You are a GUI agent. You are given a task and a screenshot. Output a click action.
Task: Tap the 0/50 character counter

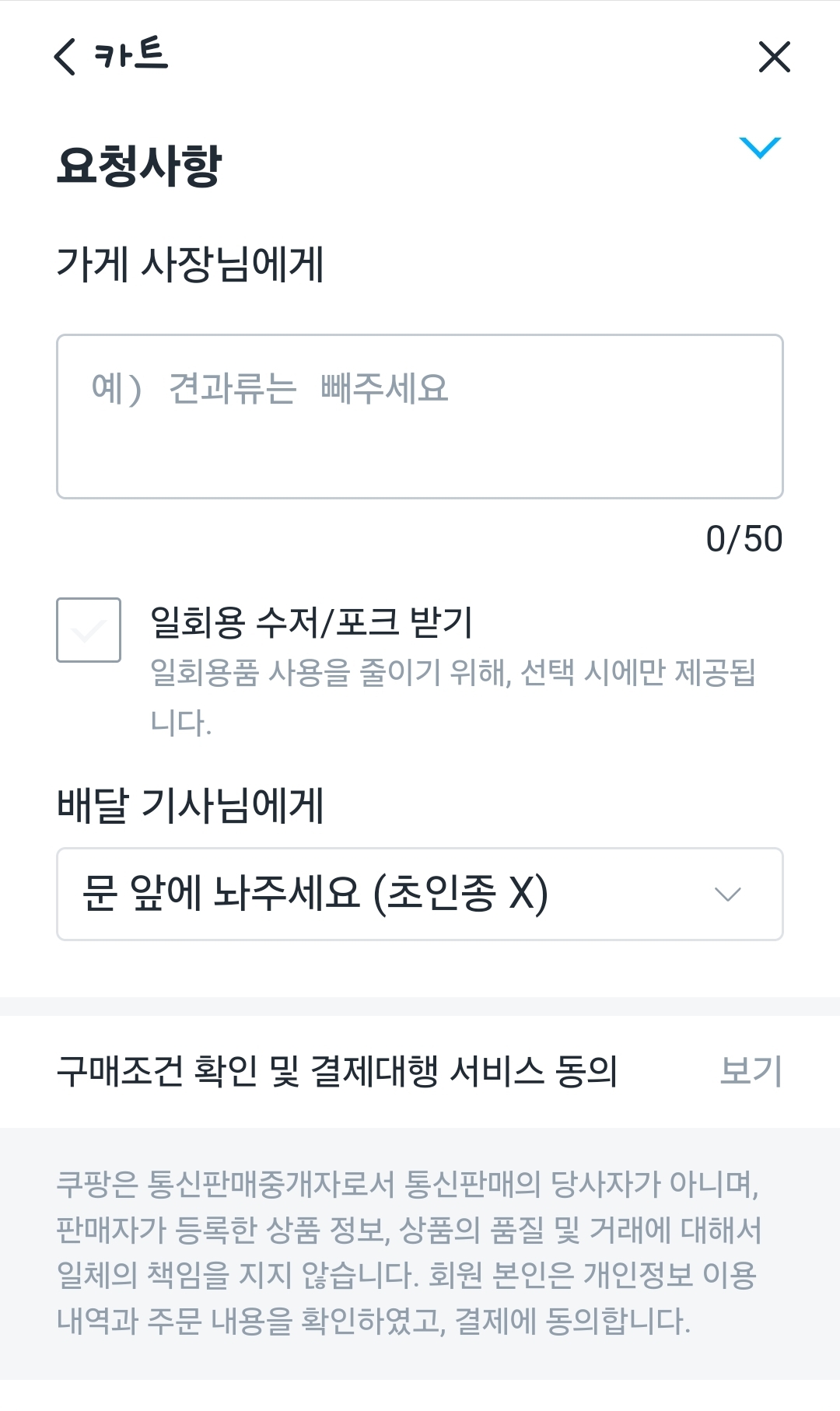coord(744,539)
